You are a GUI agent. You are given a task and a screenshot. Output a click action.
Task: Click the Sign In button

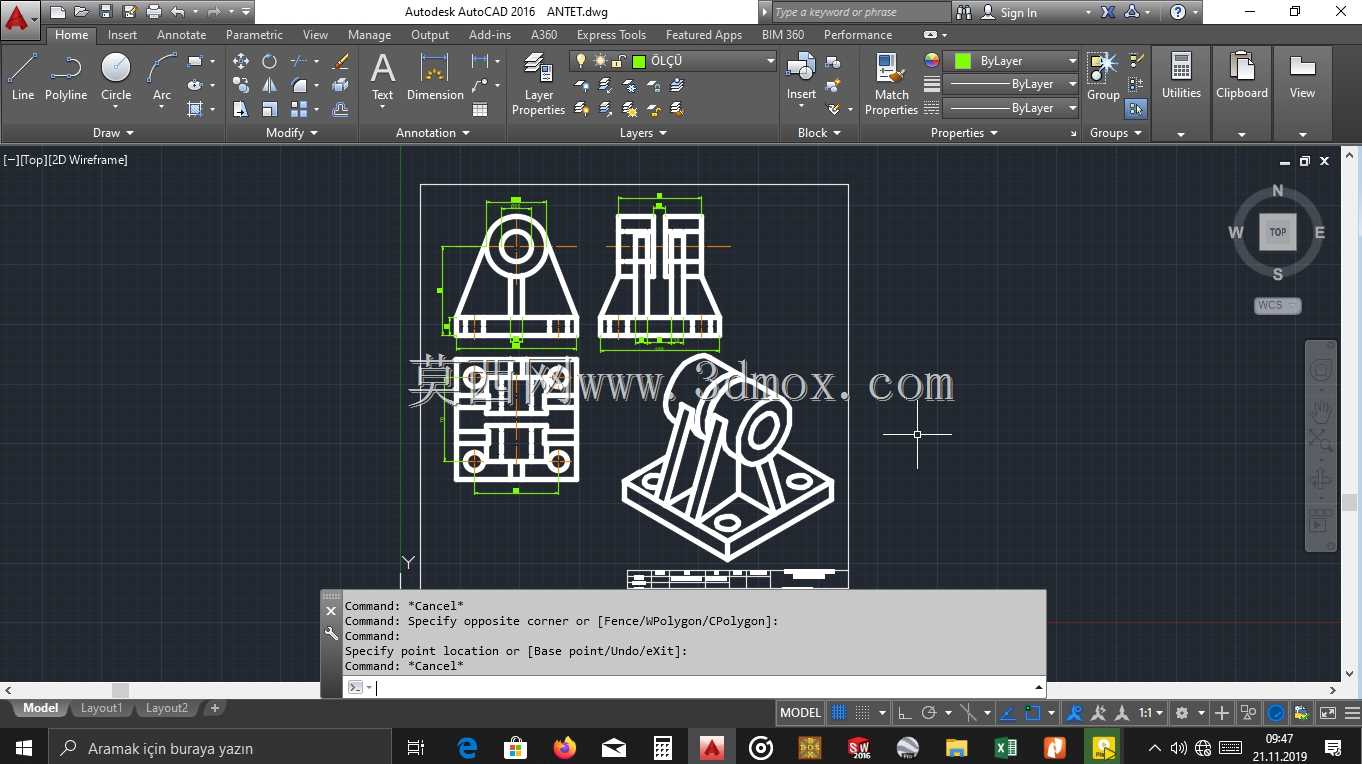point(1008,12)
